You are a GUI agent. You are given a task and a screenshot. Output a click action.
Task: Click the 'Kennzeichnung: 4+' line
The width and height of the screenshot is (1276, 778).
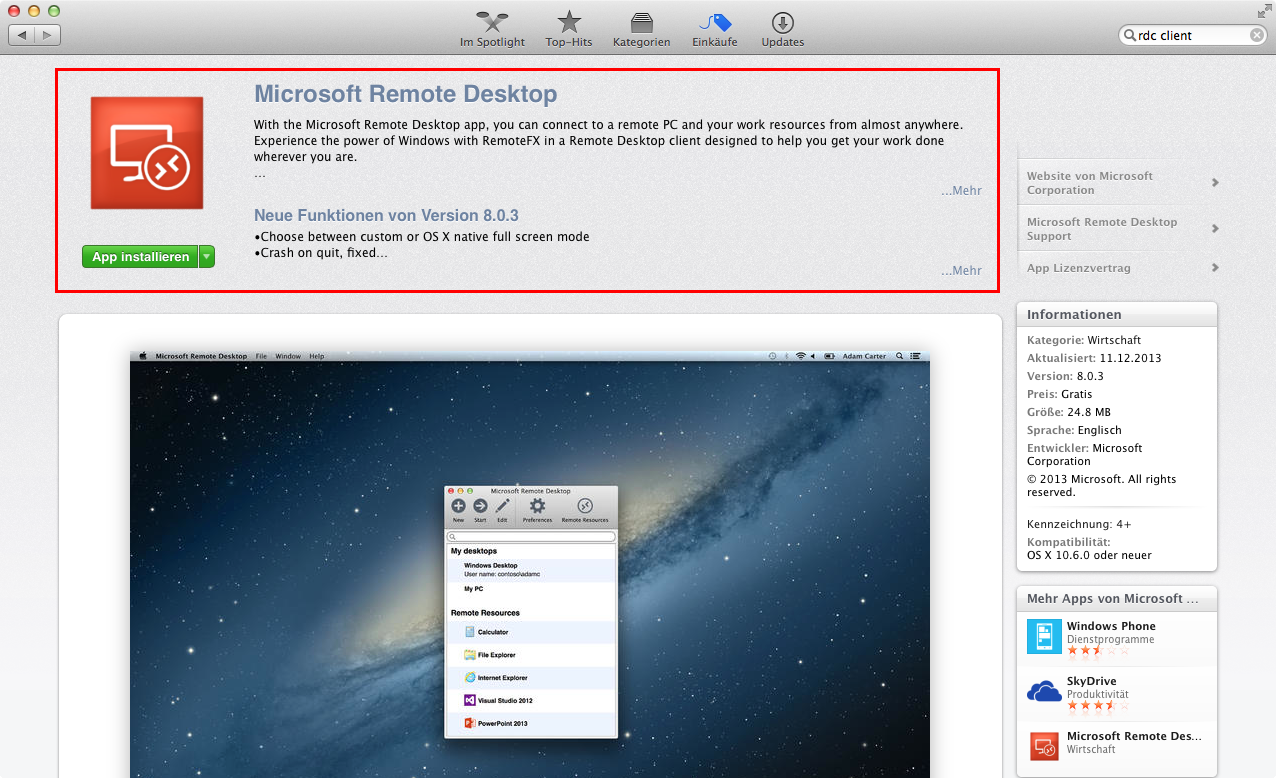(x=1079, y=524)
